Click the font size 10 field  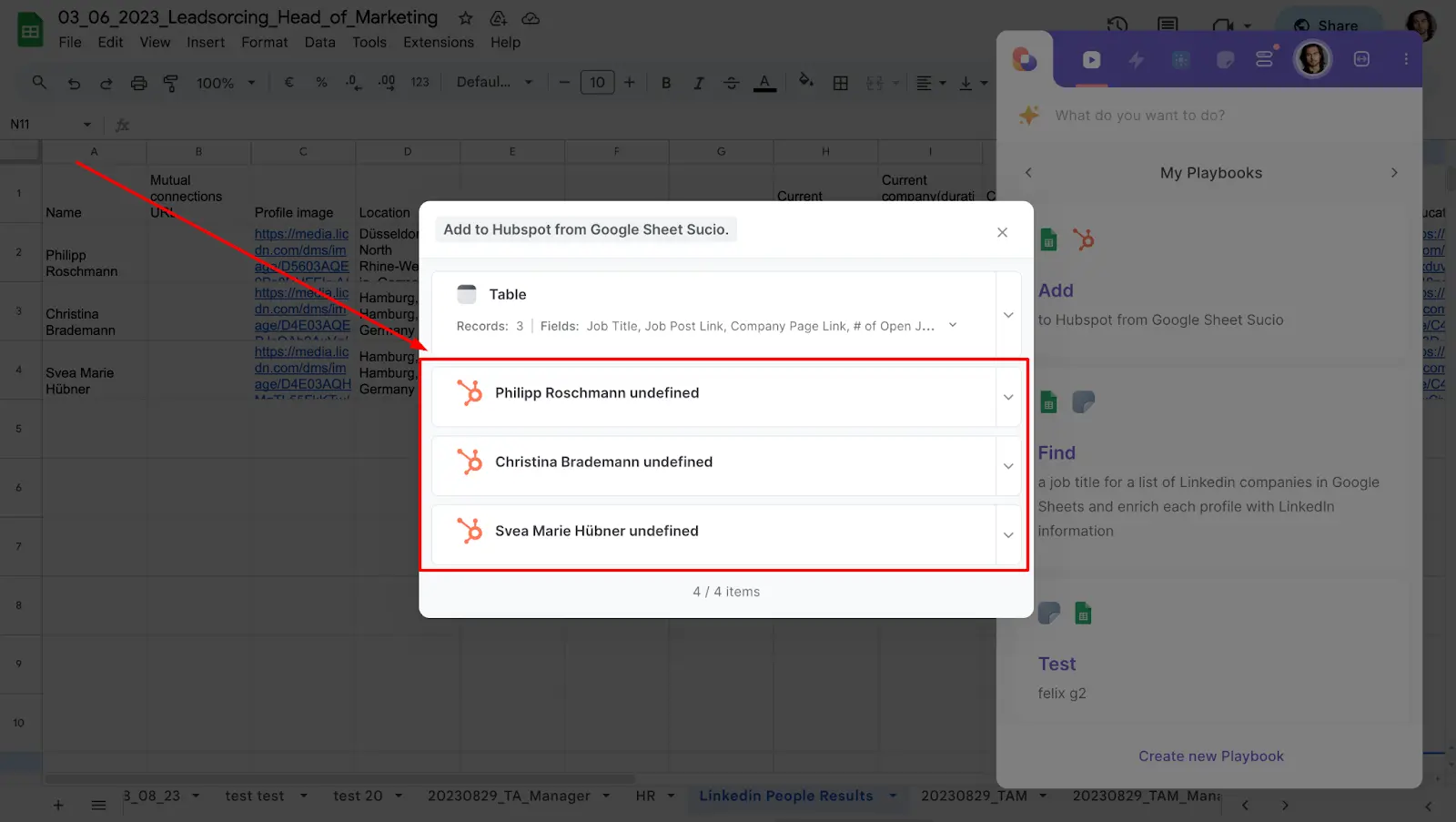[597, 82]
